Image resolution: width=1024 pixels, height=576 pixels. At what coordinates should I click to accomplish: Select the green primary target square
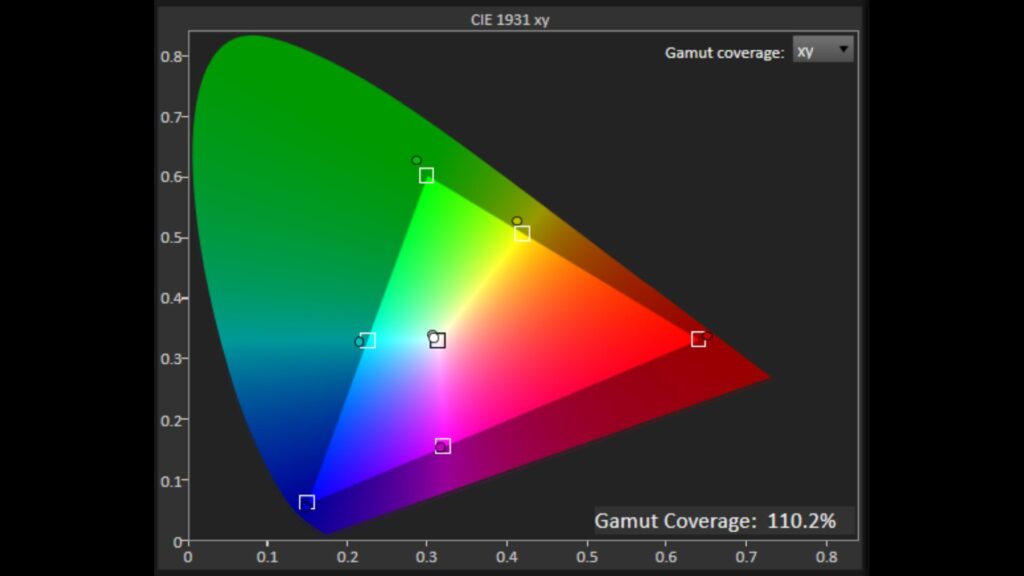tap(426, 176)
